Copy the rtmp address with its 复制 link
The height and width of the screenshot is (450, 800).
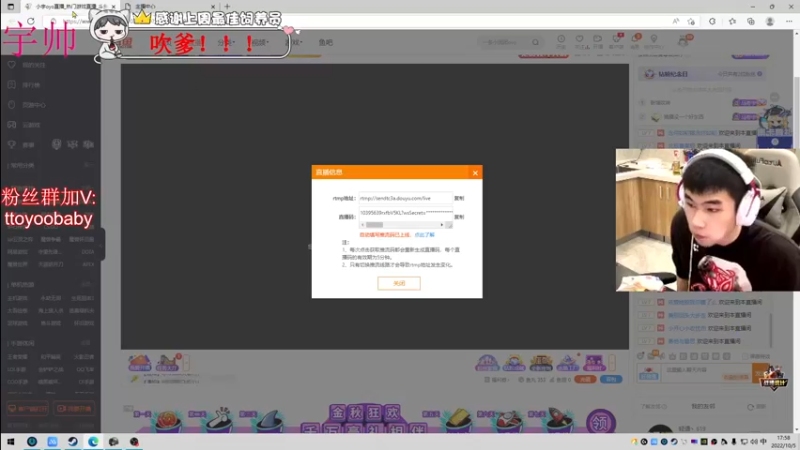(x=459, y=198)
